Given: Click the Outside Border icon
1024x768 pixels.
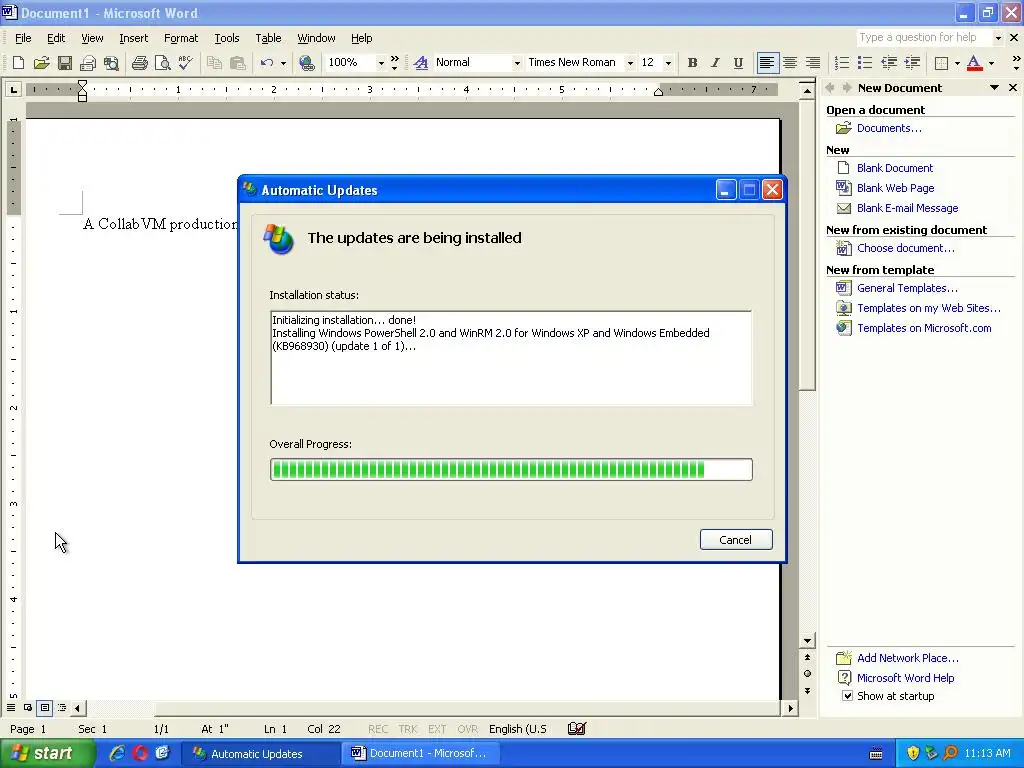Looking at the screenshot, I should pyautogui.click(x=941, y=63).
